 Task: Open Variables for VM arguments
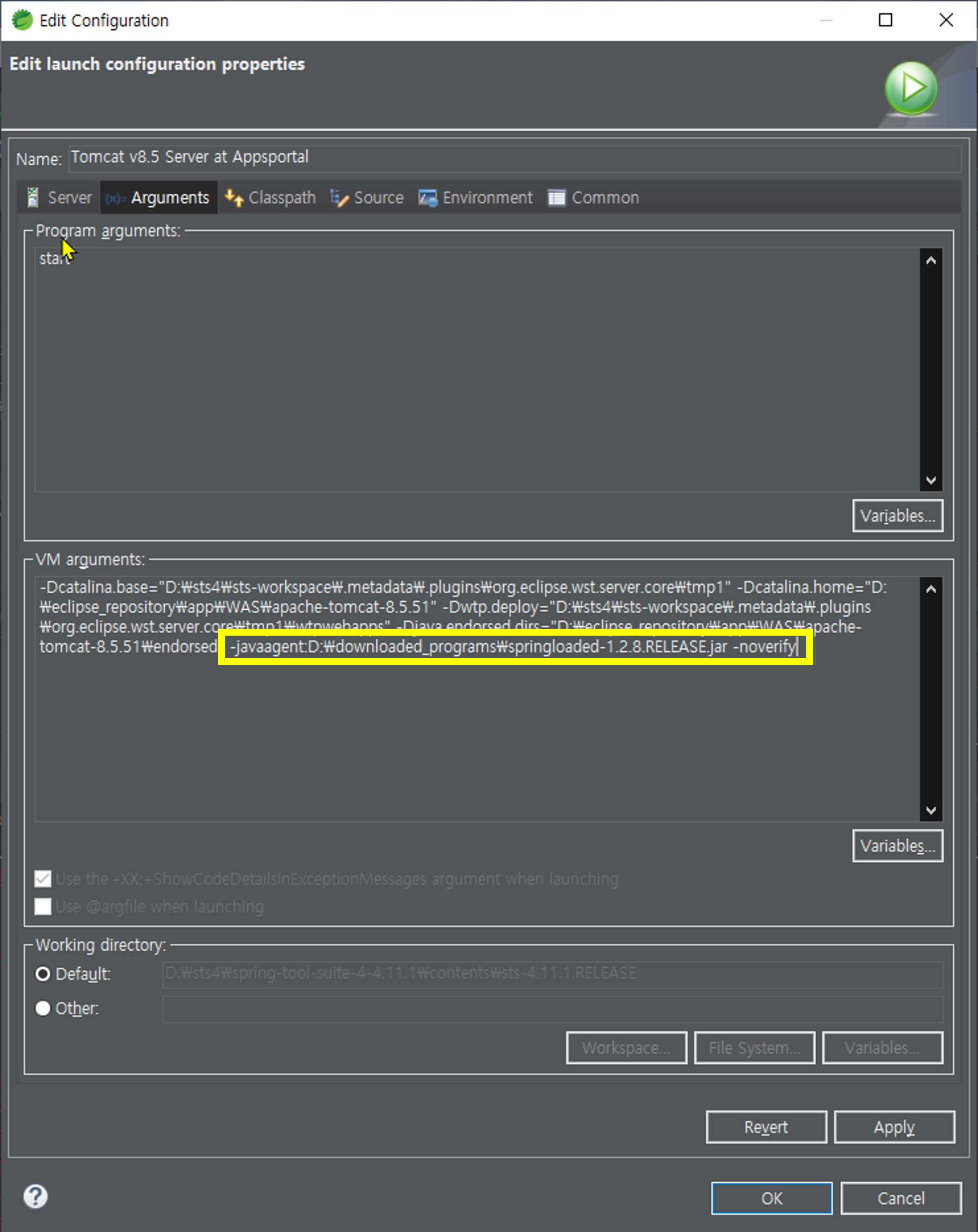coord(897,846)
